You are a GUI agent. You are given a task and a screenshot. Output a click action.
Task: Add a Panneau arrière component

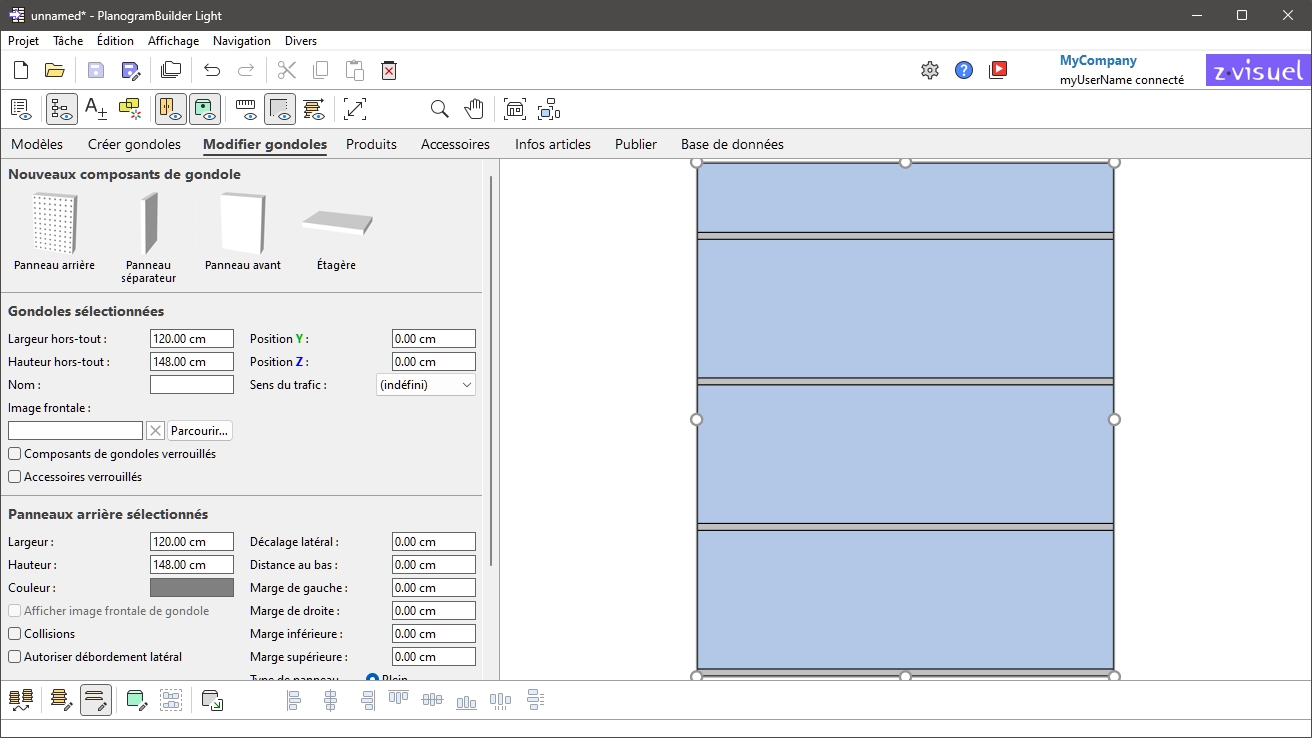tap(54, 232)
